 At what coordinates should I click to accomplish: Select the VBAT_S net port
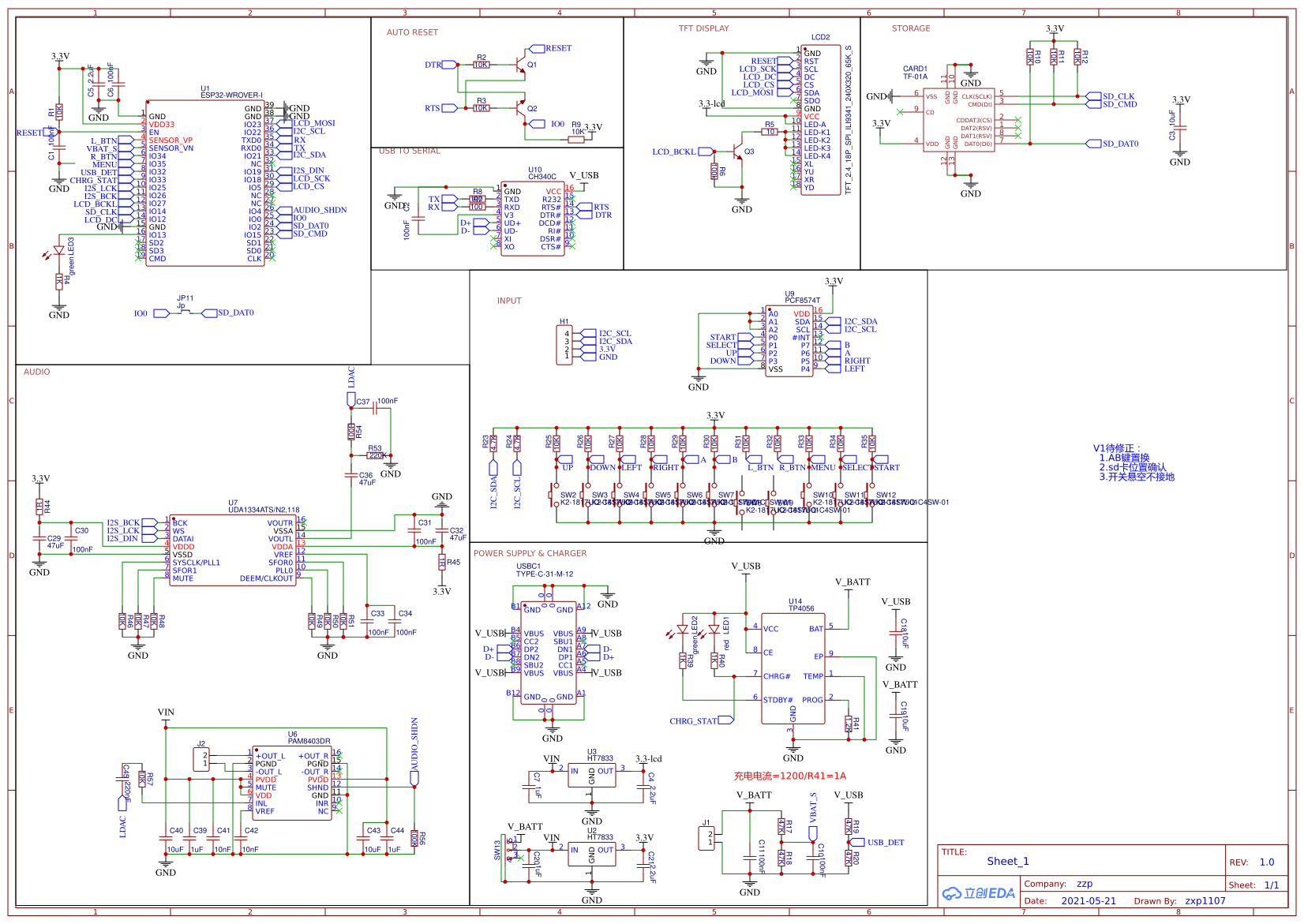pyautogui.click(x=813, y=817)
